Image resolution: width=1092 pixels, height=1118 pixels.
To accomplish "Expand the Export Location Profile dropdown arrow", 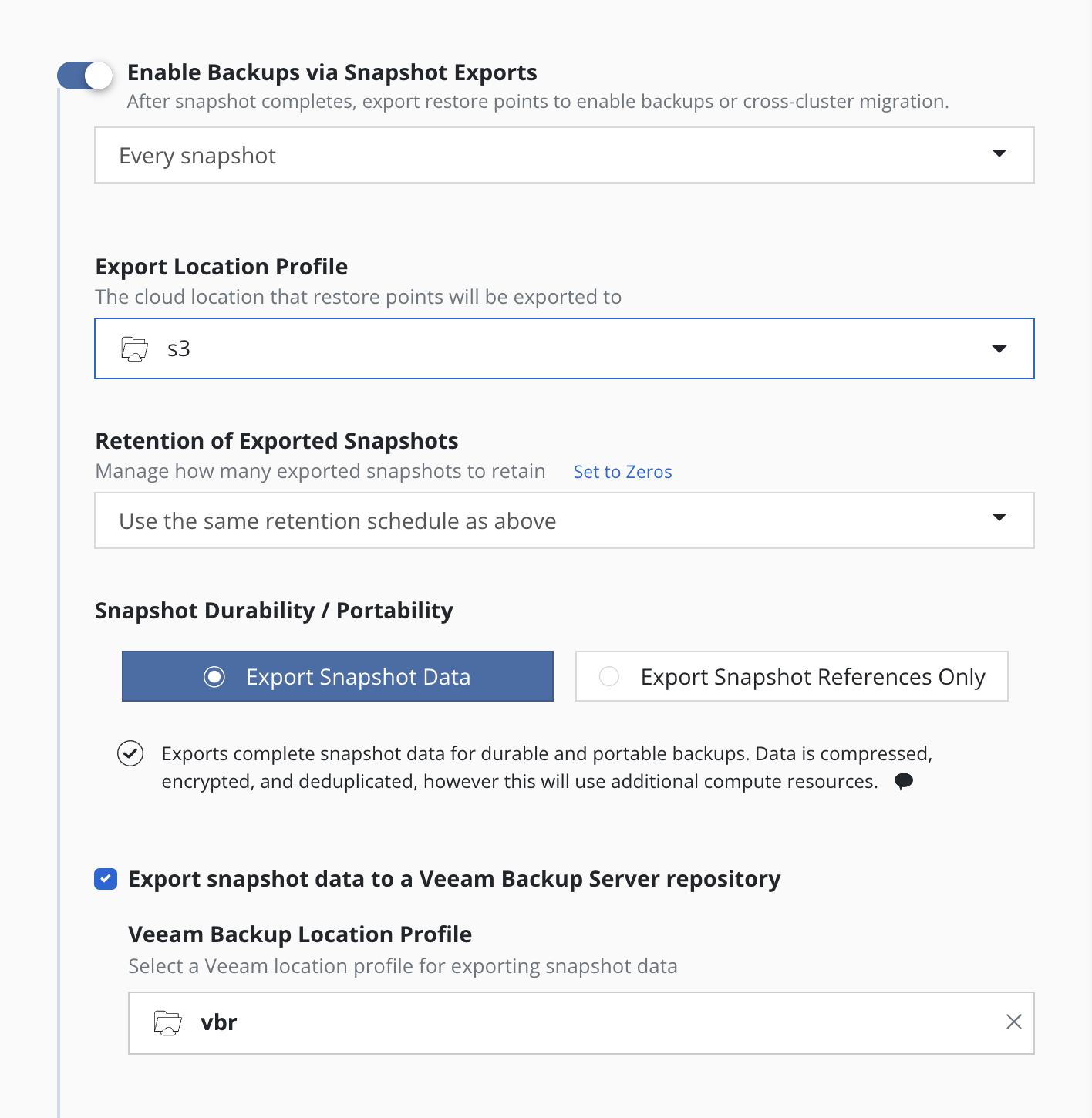I will [x=999, y=349].
